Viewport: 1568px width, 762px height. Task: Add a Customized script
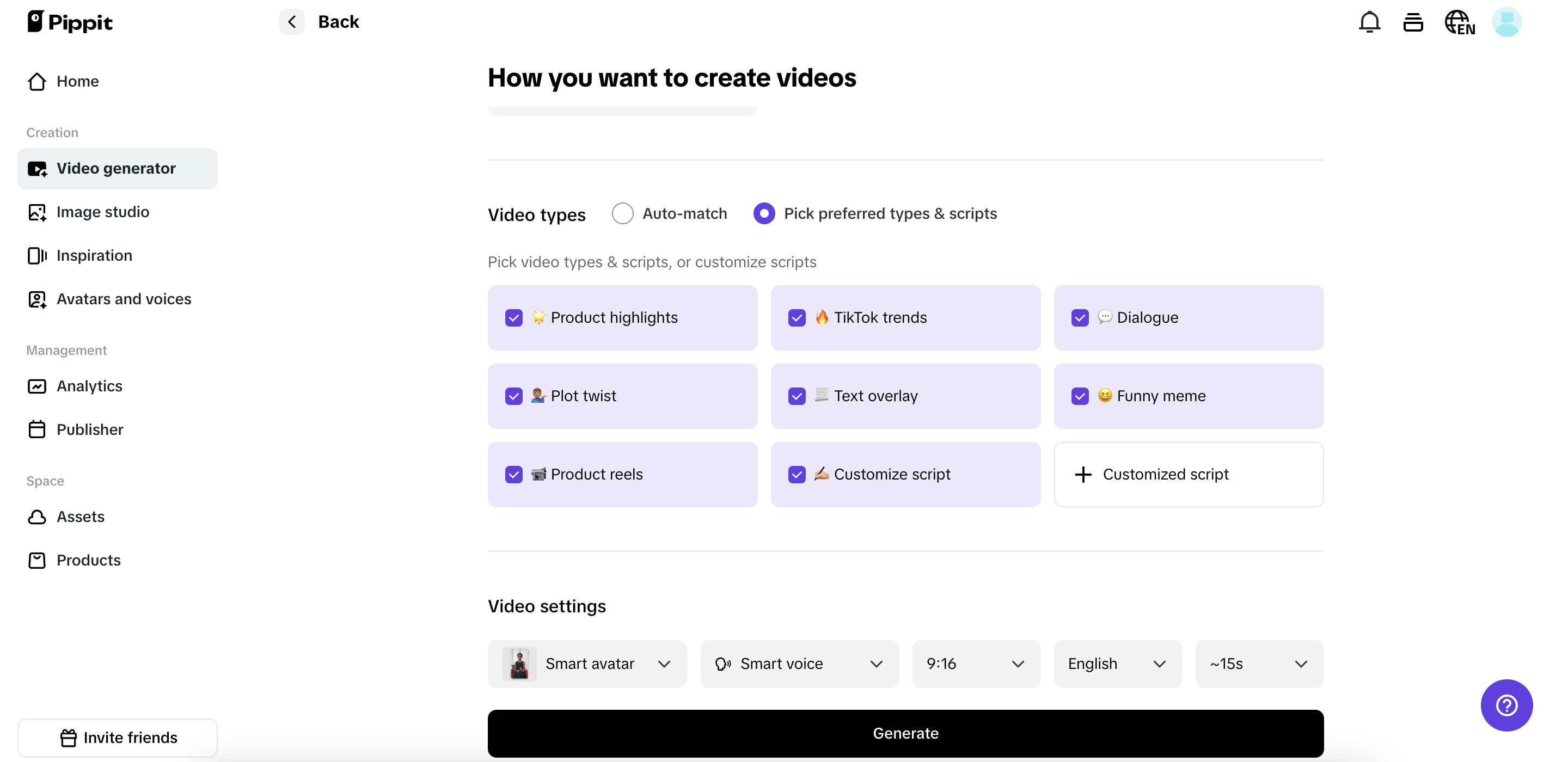tap(1187, 474)
